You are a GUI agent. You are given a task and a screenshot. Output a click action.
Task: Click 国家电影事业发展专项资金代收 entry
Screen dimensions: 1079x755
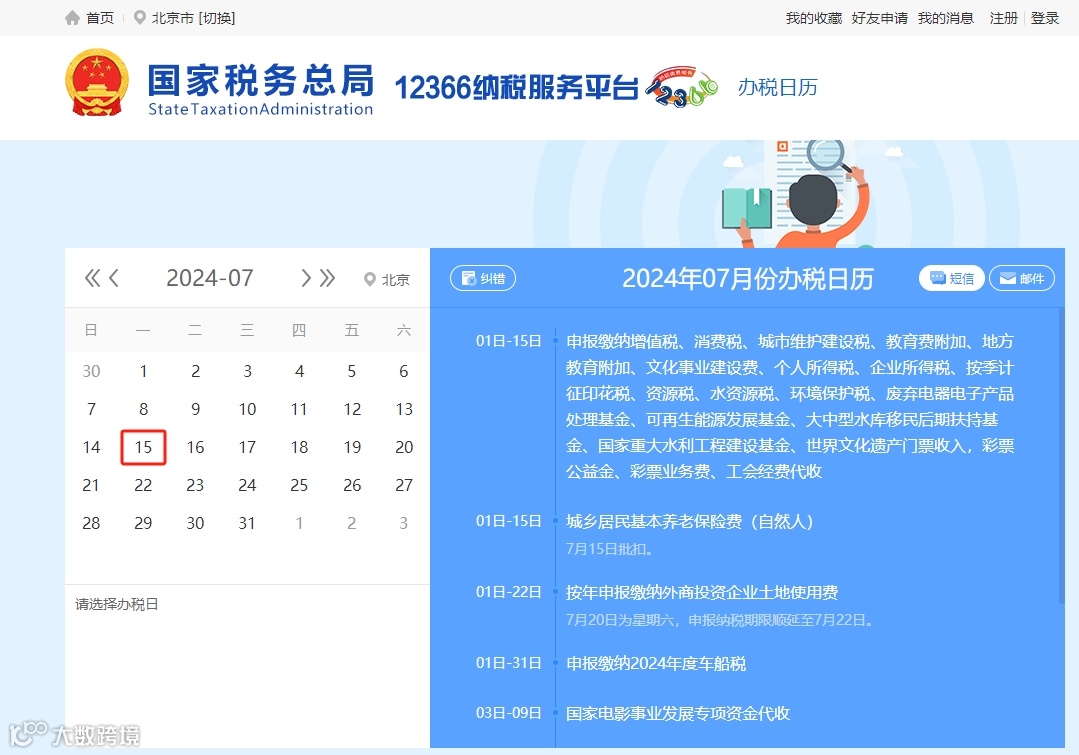[678, 714]
